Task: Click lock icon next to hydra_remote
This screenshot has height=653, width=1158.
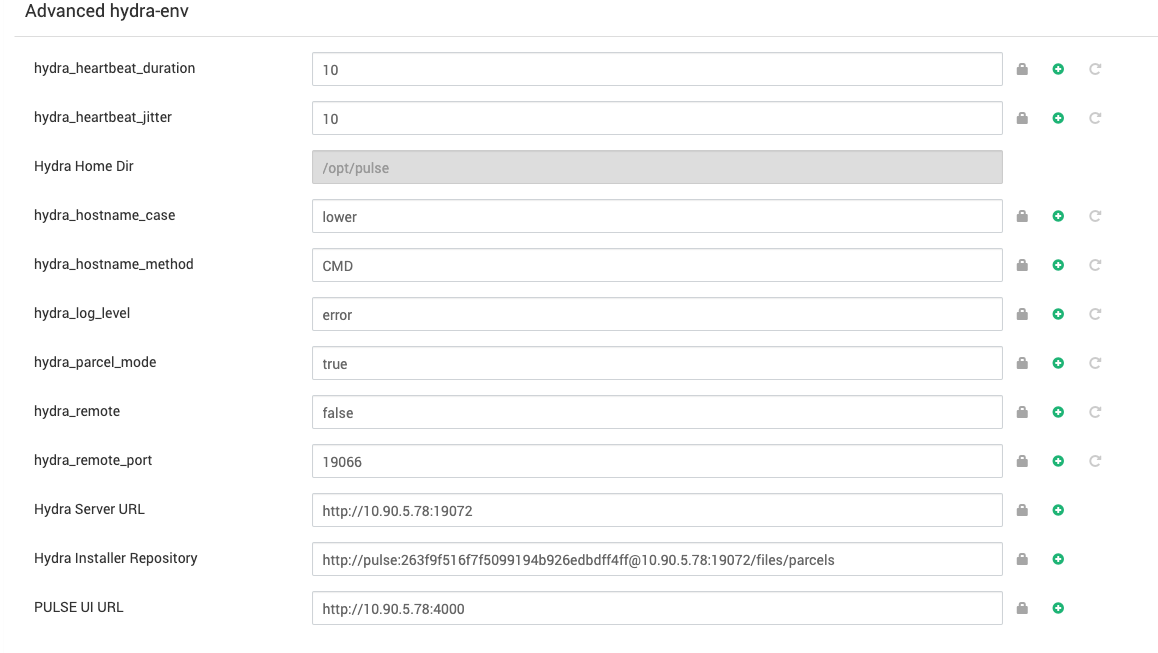Action: pos(1022,411)
